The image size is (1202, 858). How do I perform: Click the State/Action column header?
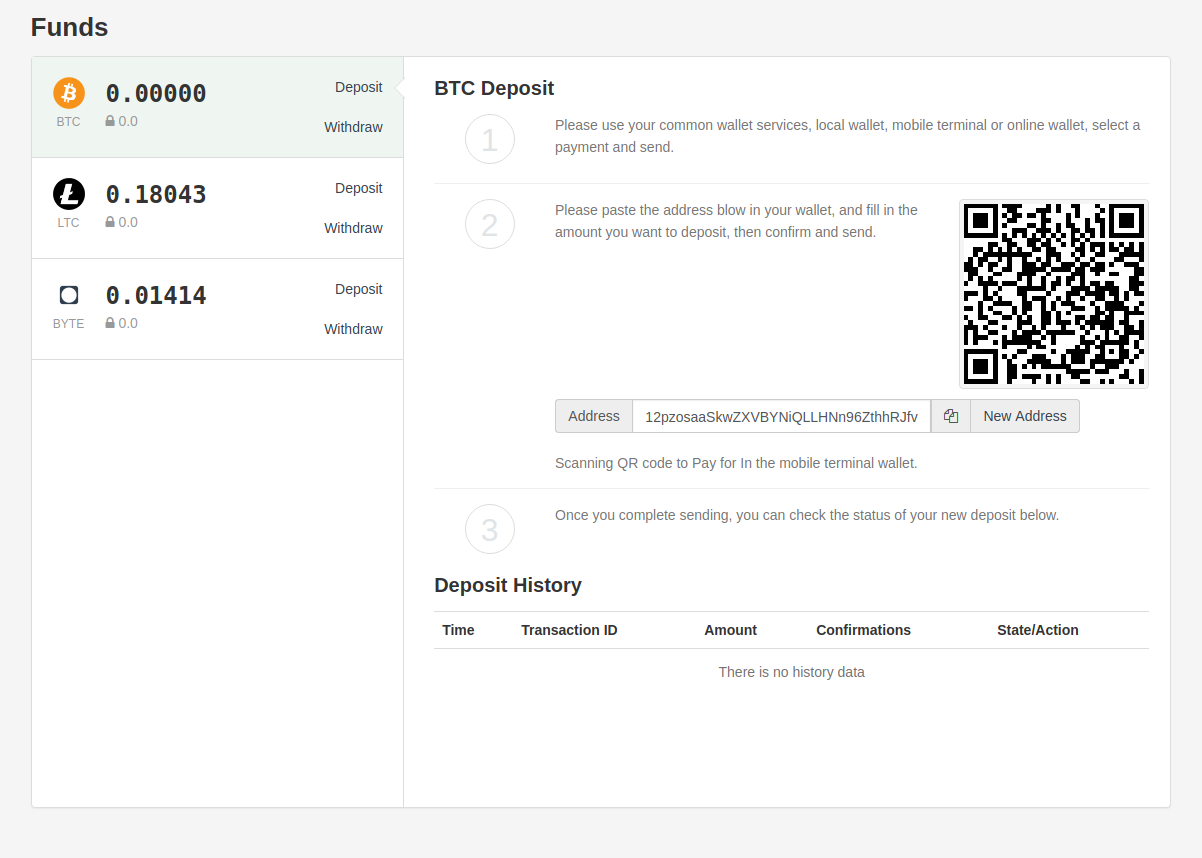coord(1038,630)
